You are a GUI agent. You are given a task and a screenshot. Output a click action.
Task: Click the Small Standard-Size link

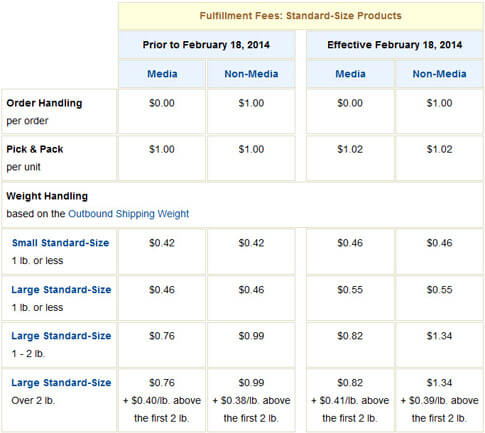[61, 243]
